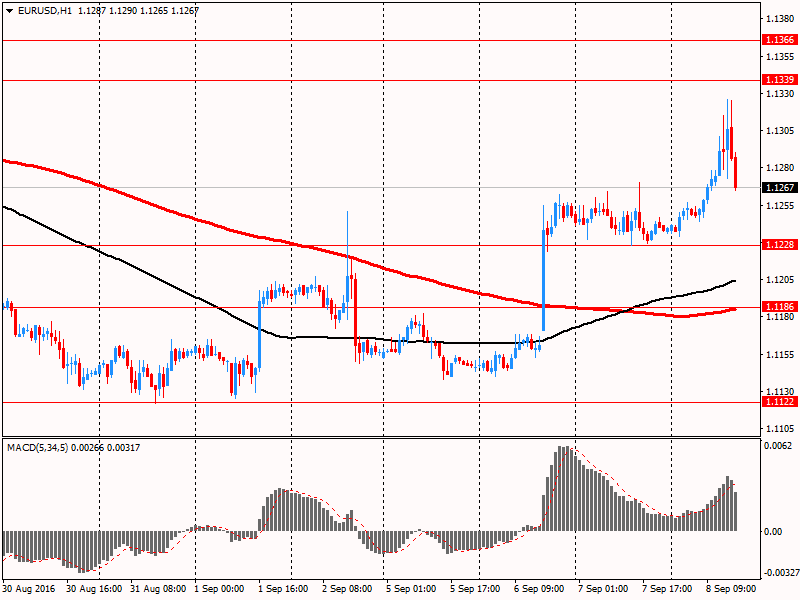
Task: Click the 8 Sep 09:00 time label
Action: tap(731, 589)
